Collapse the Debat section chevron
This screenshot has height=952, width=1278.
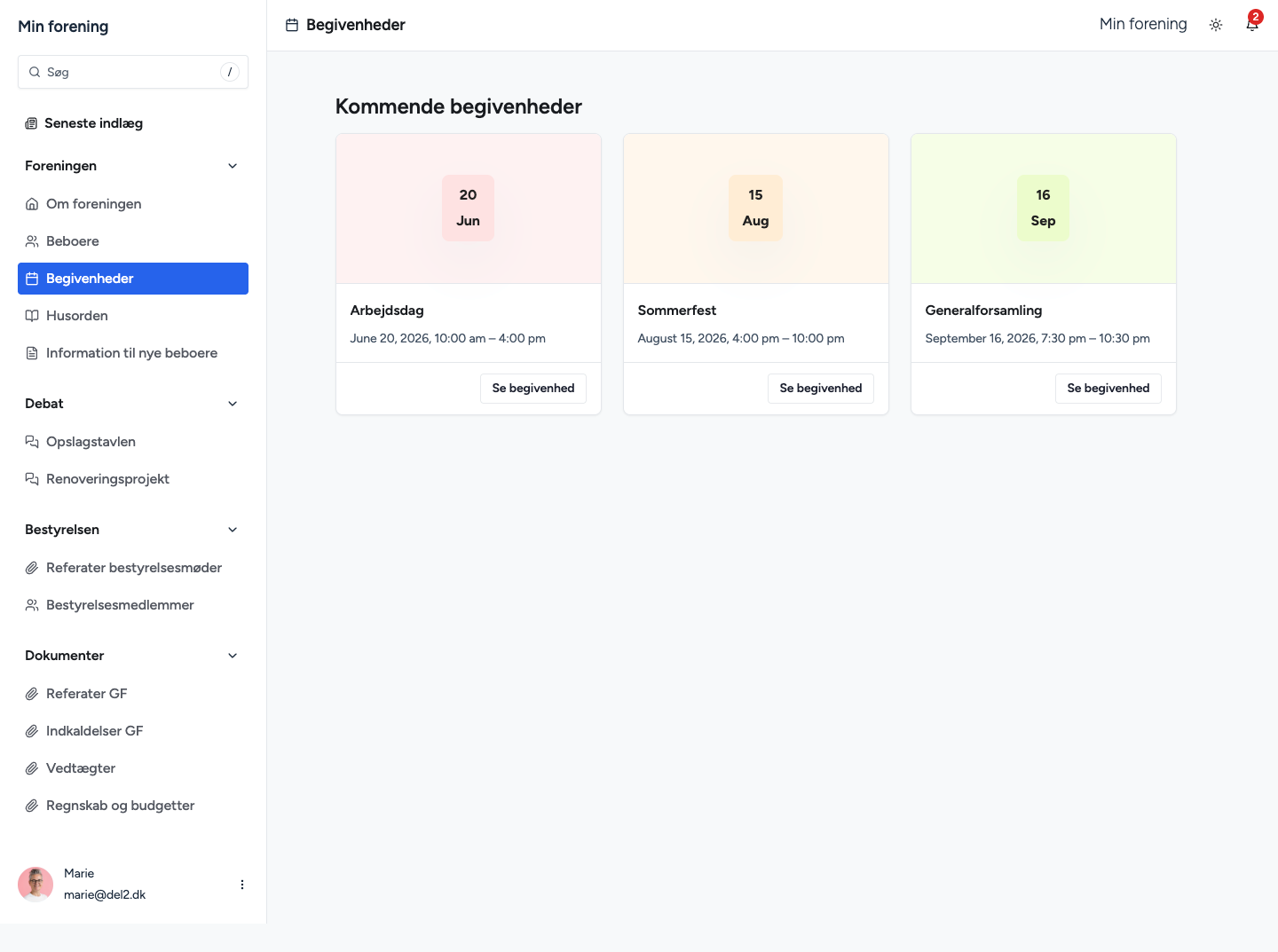pyautogui.click(x=233, y=404)
